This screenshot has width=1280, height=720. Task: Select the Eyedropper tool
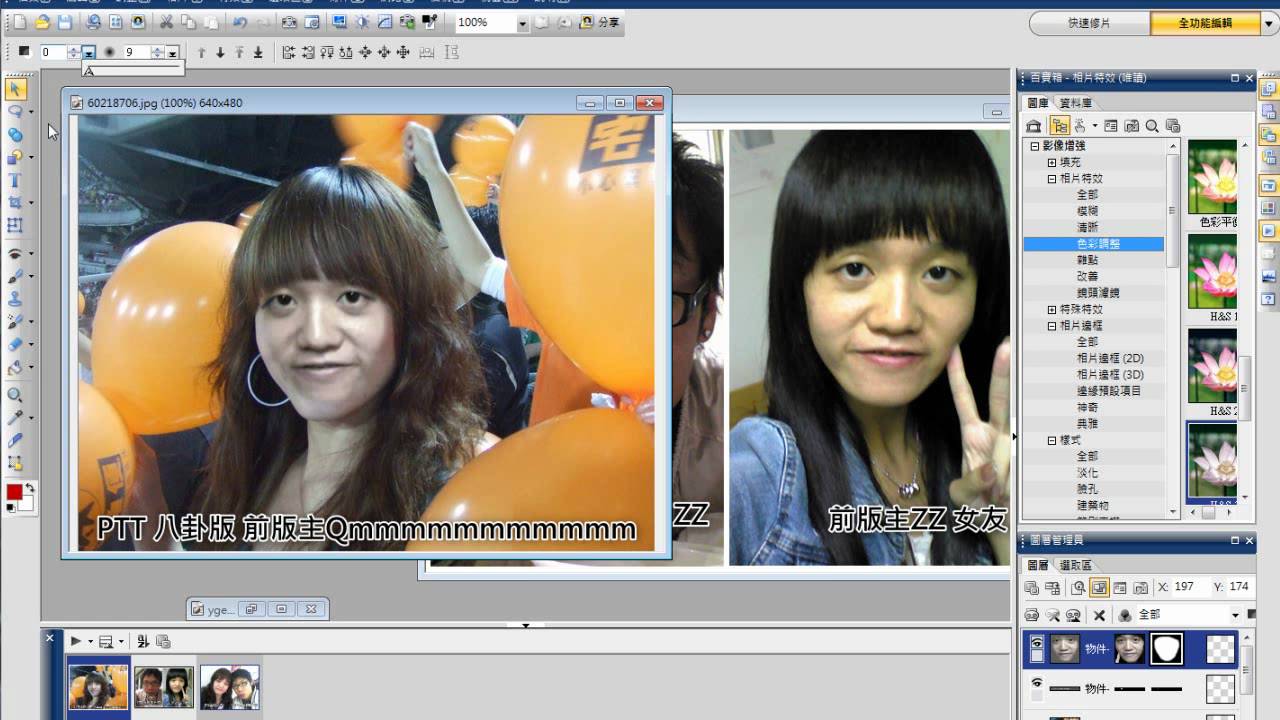point(15,418)
